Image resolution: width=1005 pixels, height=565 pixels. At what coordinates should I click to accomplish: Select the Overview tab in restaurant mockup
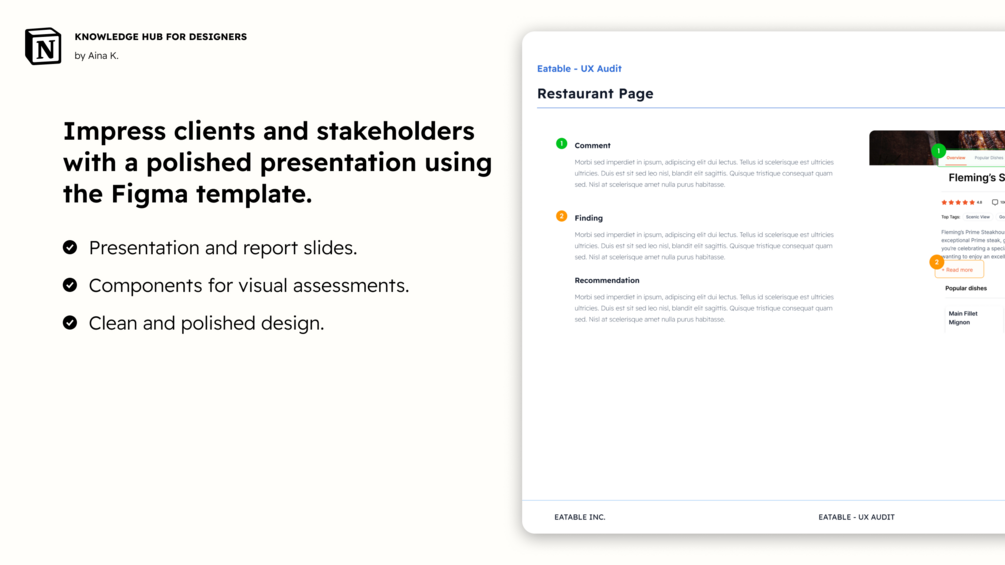pos(956,158)
